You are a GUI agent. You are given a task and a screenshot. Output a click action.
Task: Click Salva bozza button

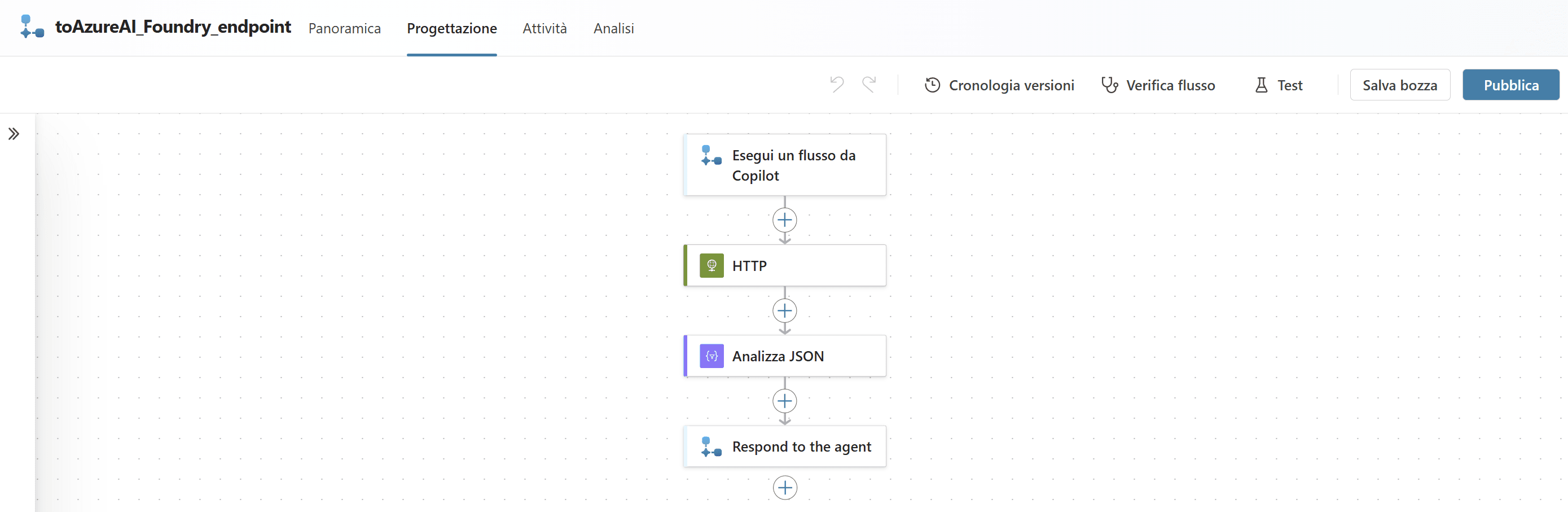(1399, 85)
